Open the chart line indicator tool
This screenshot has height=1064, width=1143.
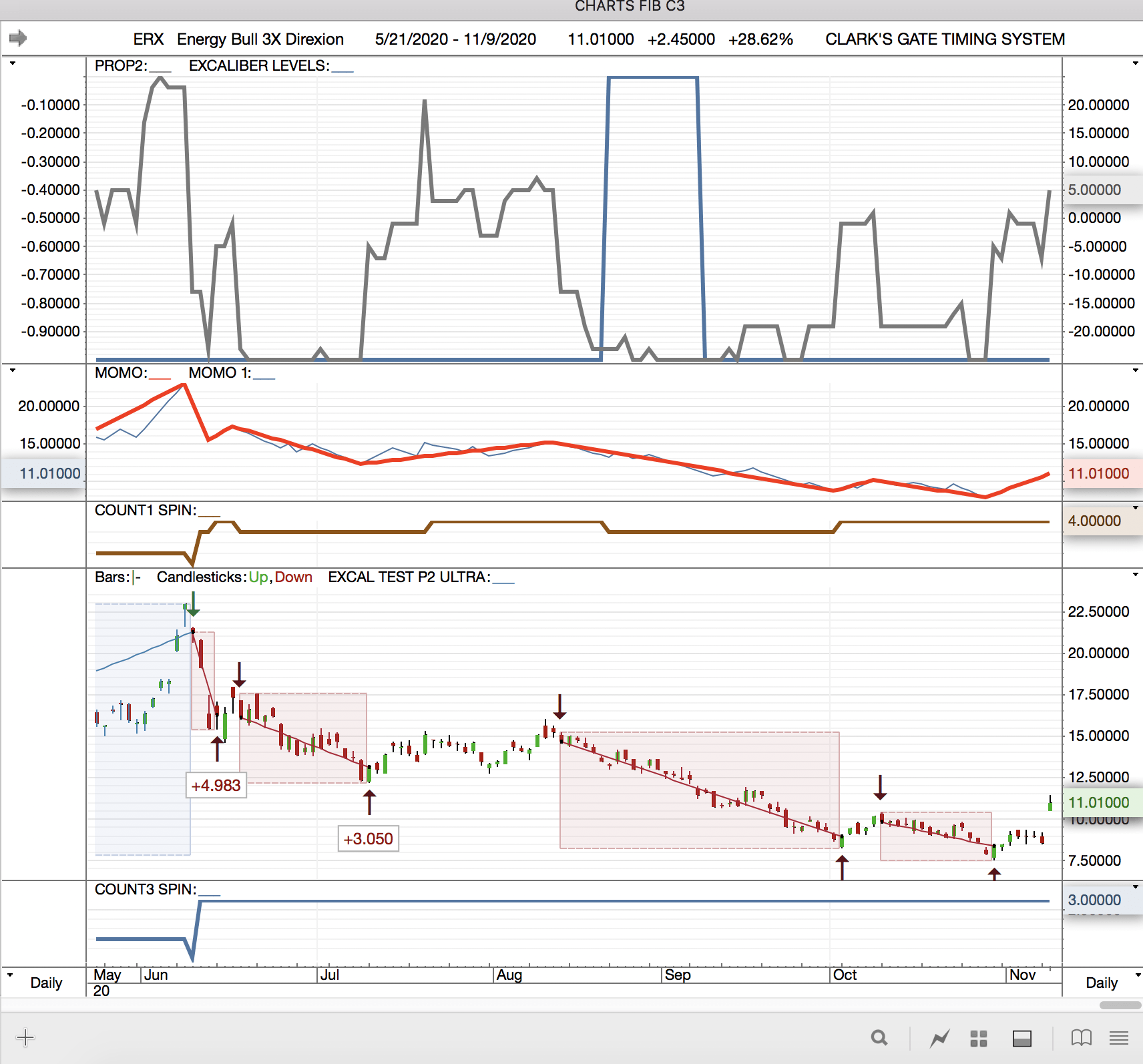(x=940, y=1038)
